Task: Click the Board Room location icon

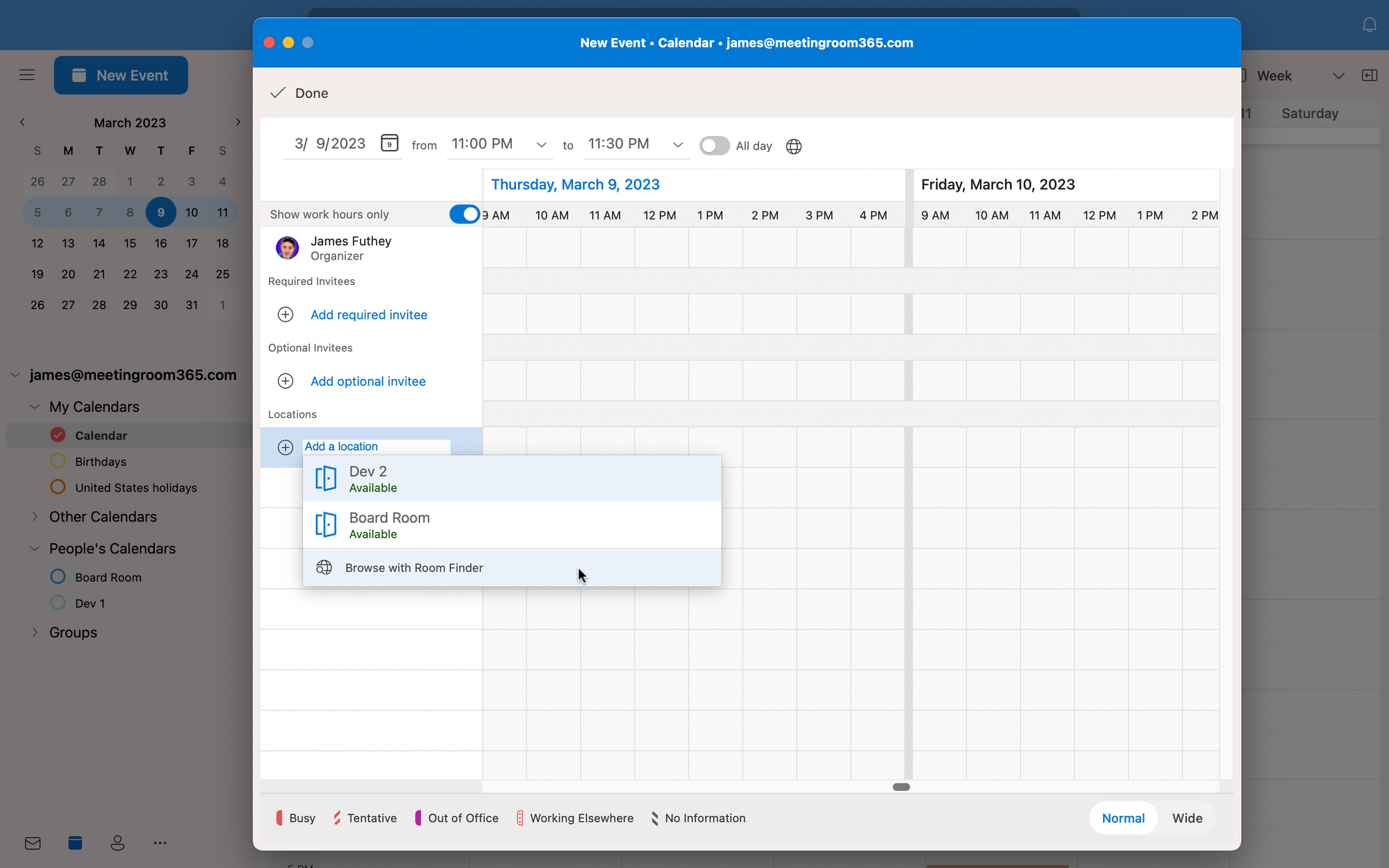Action: pos(326,524)
